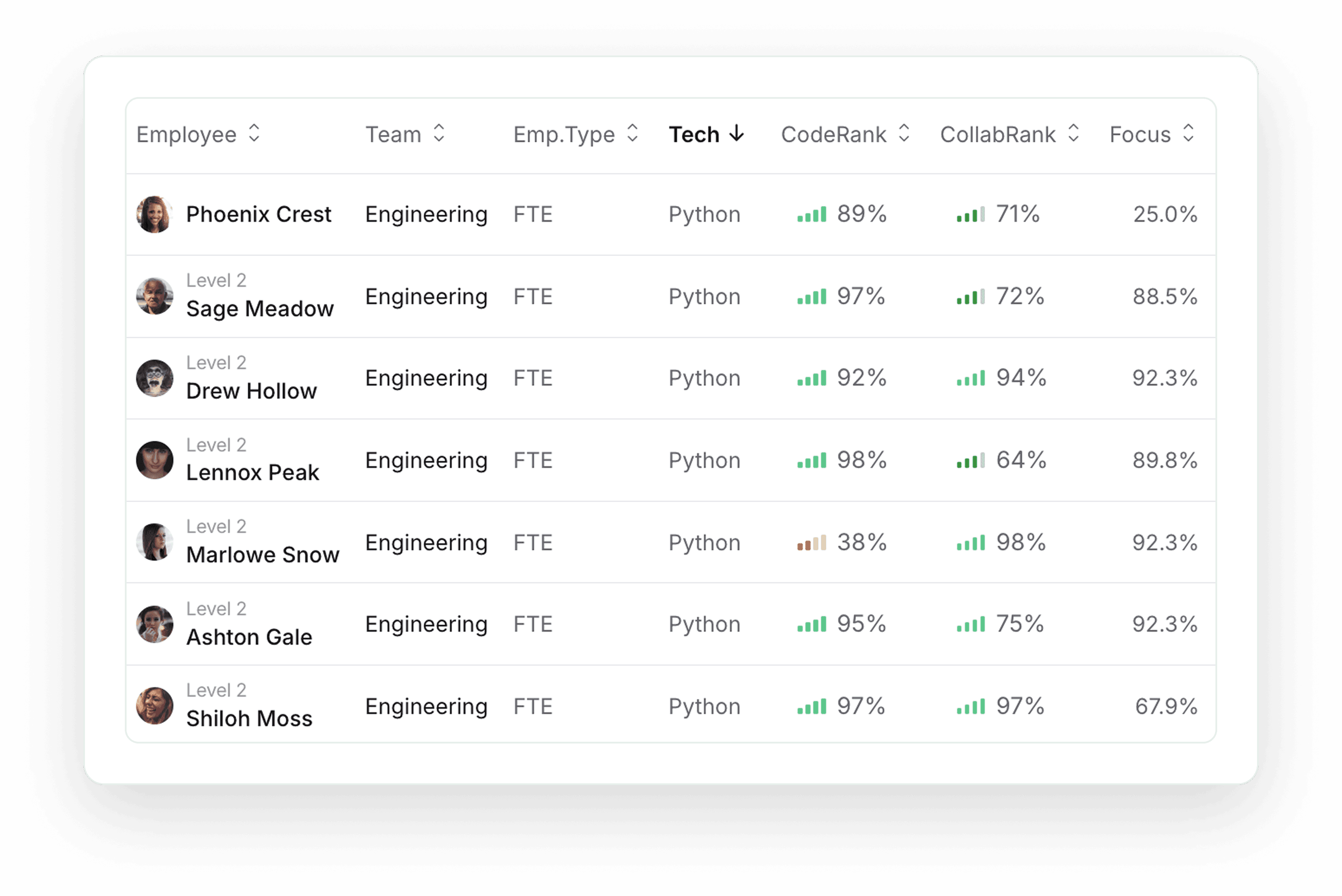Image resolution: width=1342 pixels, height=896 pixels.
Task: Open the Lennox Peak employee name
Action: pyautogui.click(x=253, y=473)
